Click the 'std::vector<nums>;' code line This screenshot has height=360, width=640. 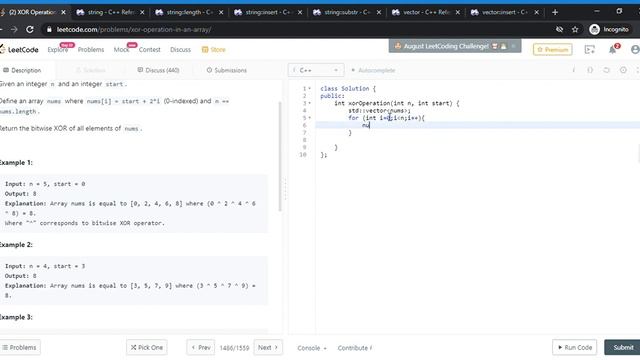(x=379, y=111)
